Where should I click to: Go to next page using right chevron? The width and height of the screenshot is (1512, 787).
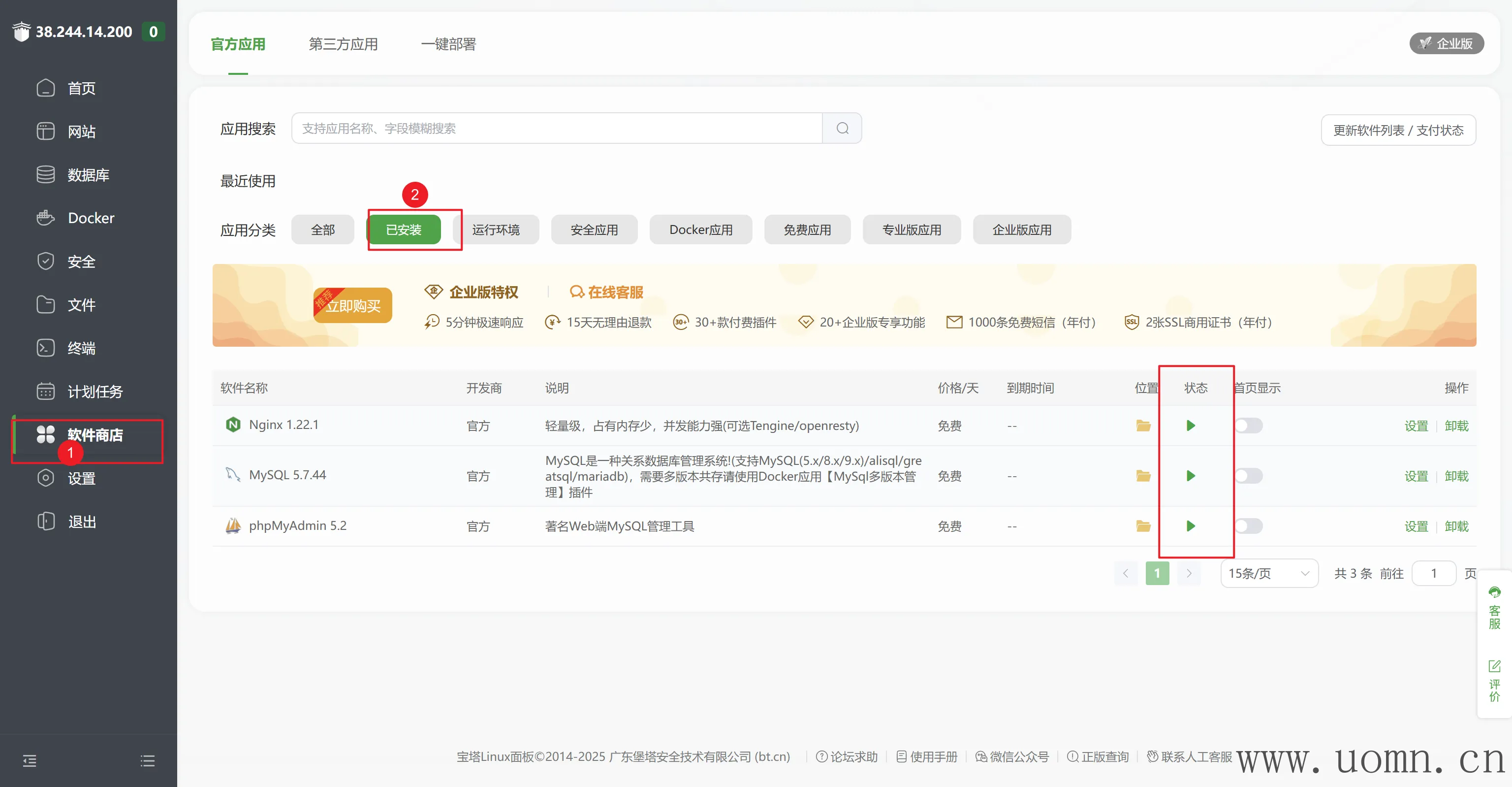tap(1189, 573)
